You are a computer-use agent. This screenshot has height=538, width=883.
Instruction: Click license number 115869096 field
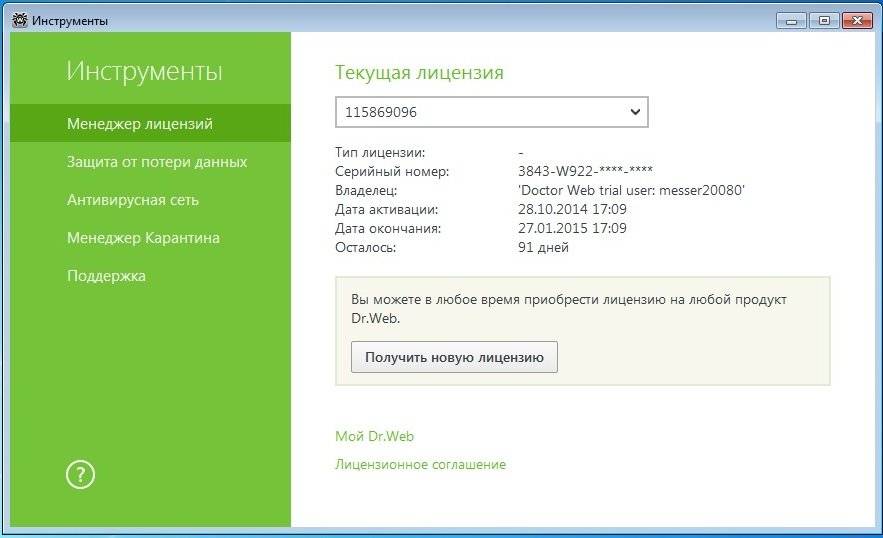pyautogui.click(x=492, y=112)
